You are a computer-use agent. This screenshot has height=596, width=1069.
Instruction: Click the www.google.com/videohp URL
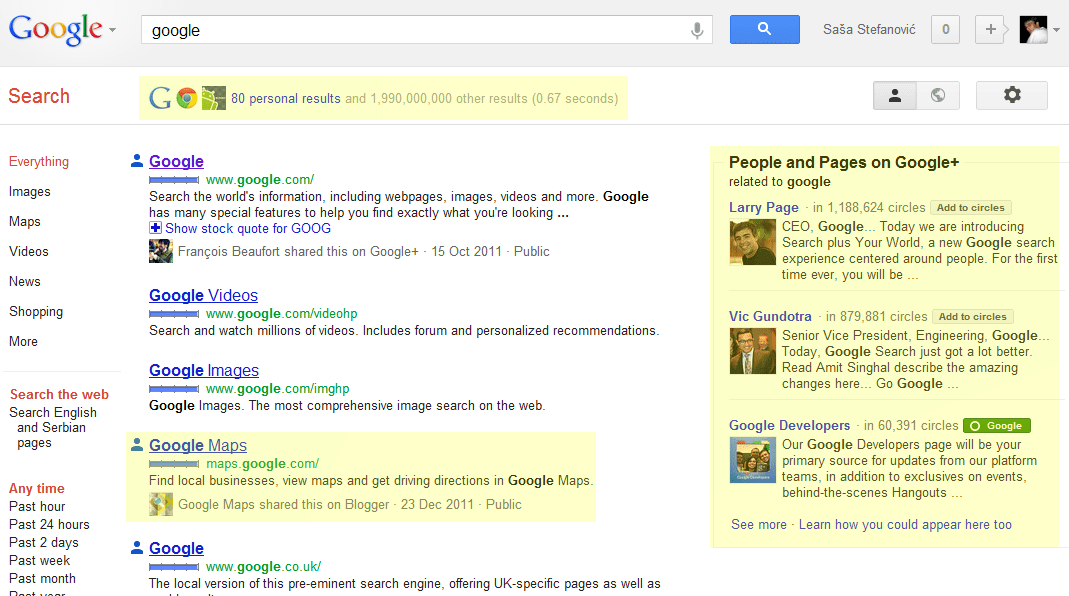pyautogui.click(x=282, y=314)
